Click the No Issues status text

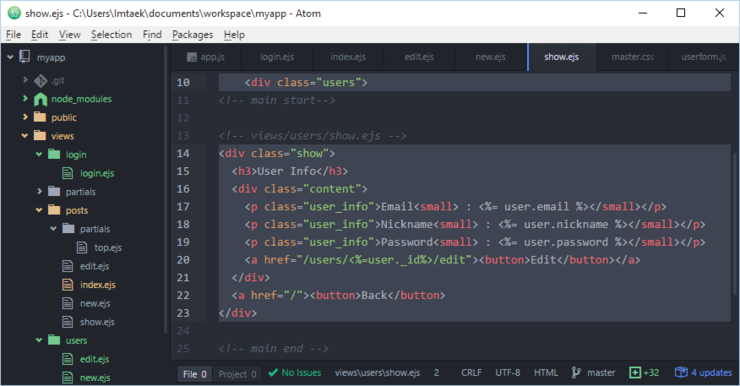pos(301,373)
